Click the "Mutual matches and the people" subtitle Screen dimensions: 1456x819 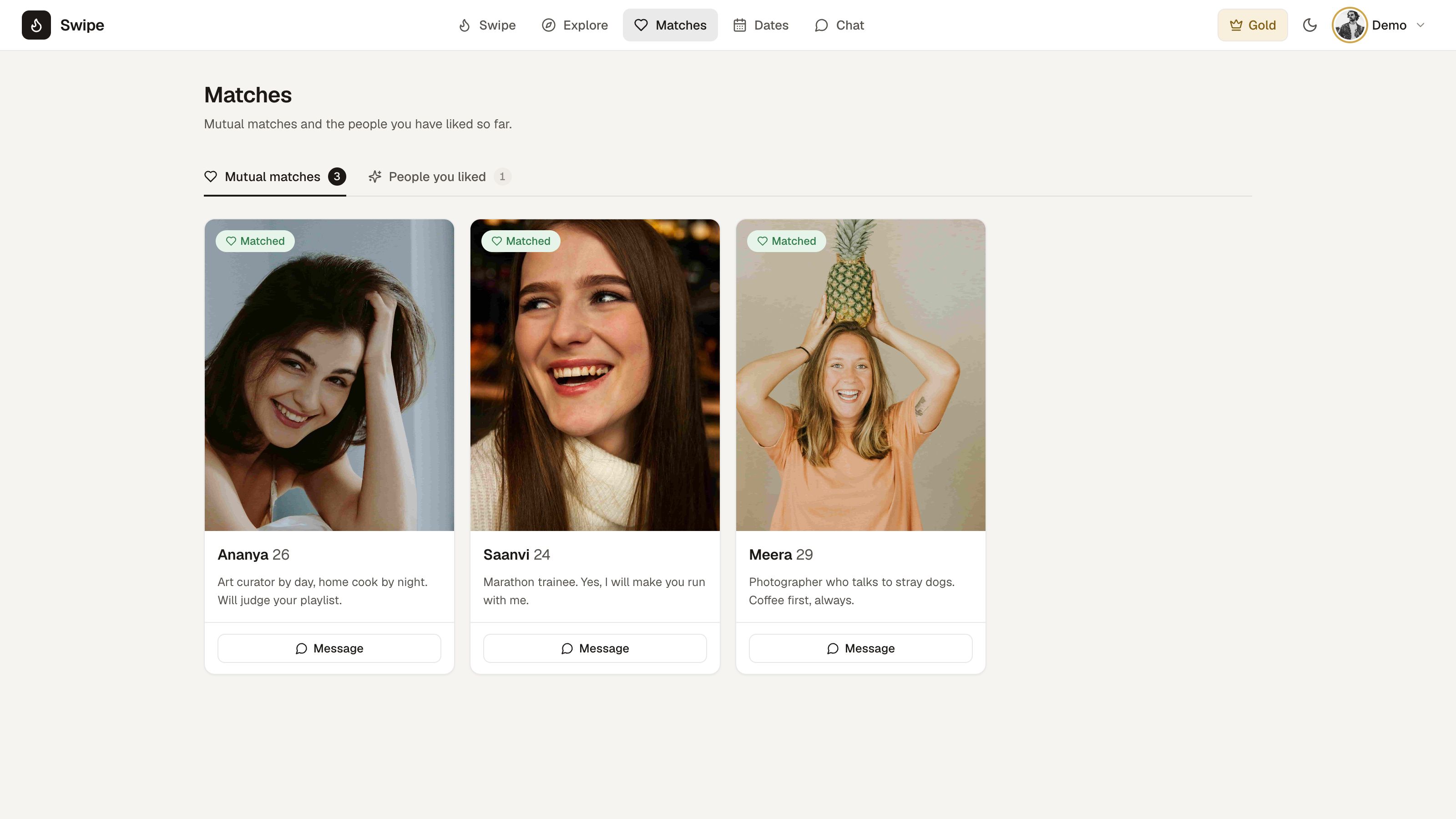[358, 124]
